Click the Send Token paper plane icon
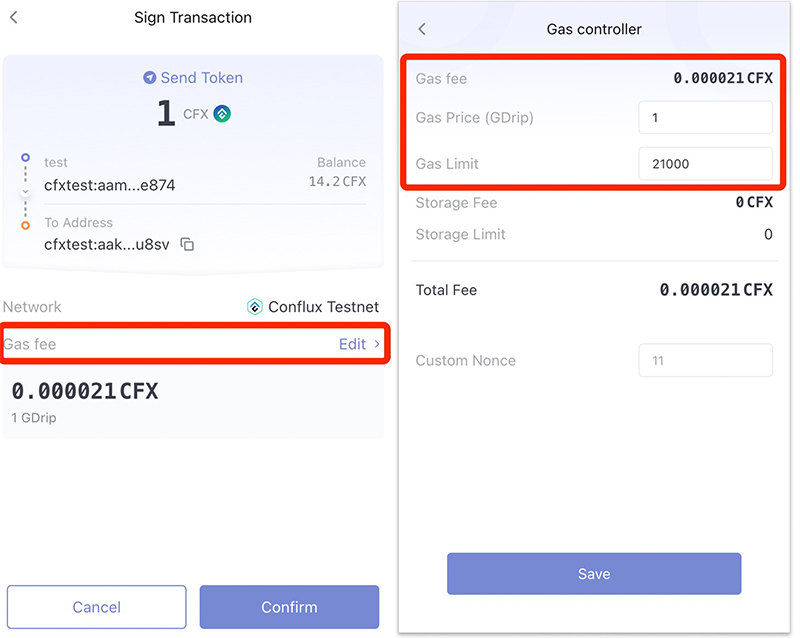 pyautogui.click(x=150, y=77)
